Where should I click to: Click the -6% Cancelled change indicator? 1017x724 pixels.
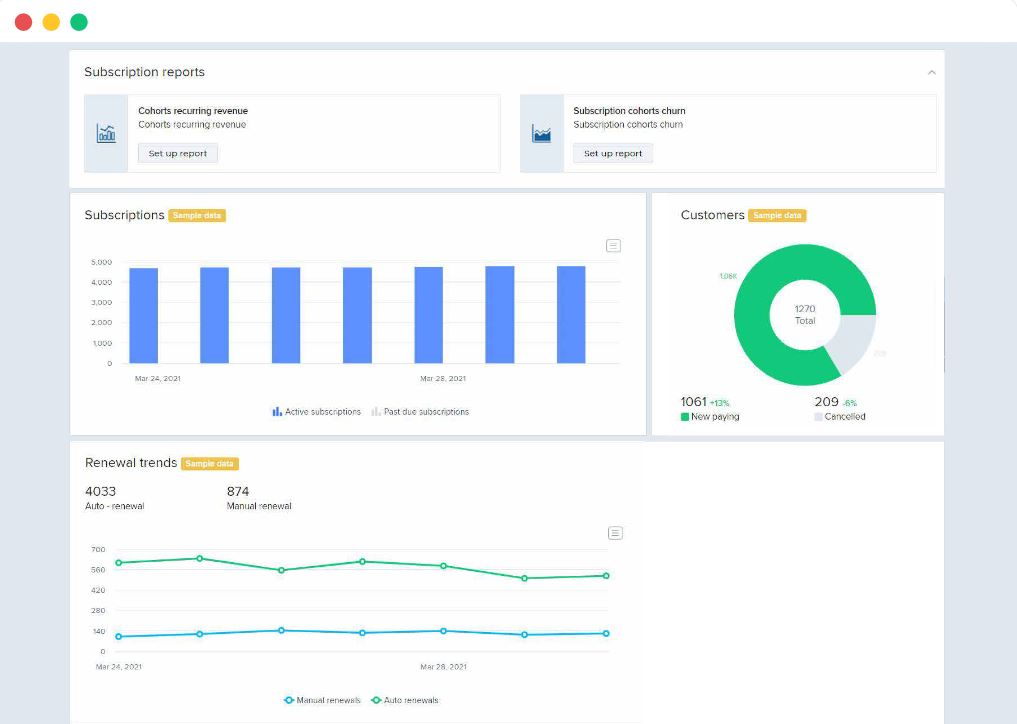tap(850, 403)
